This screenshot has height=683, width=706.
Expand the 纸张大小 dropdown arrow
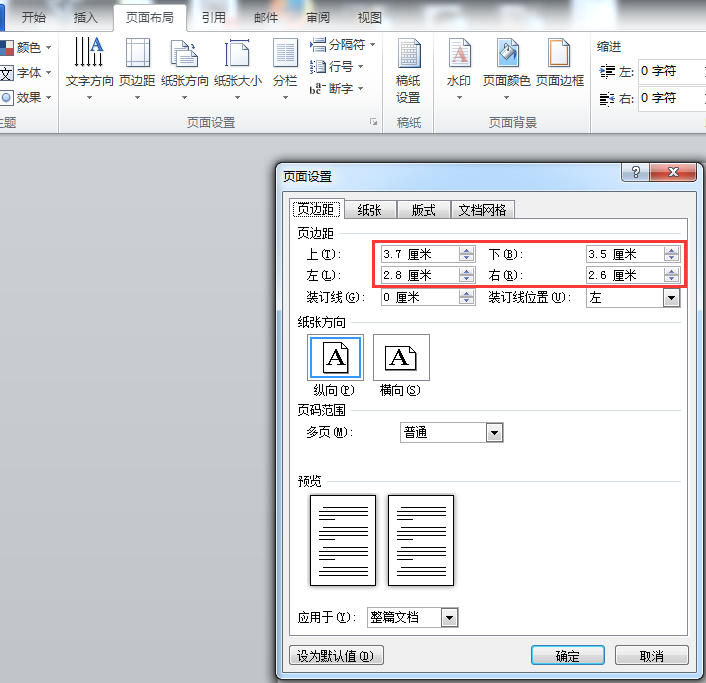[x=237, y=97]
